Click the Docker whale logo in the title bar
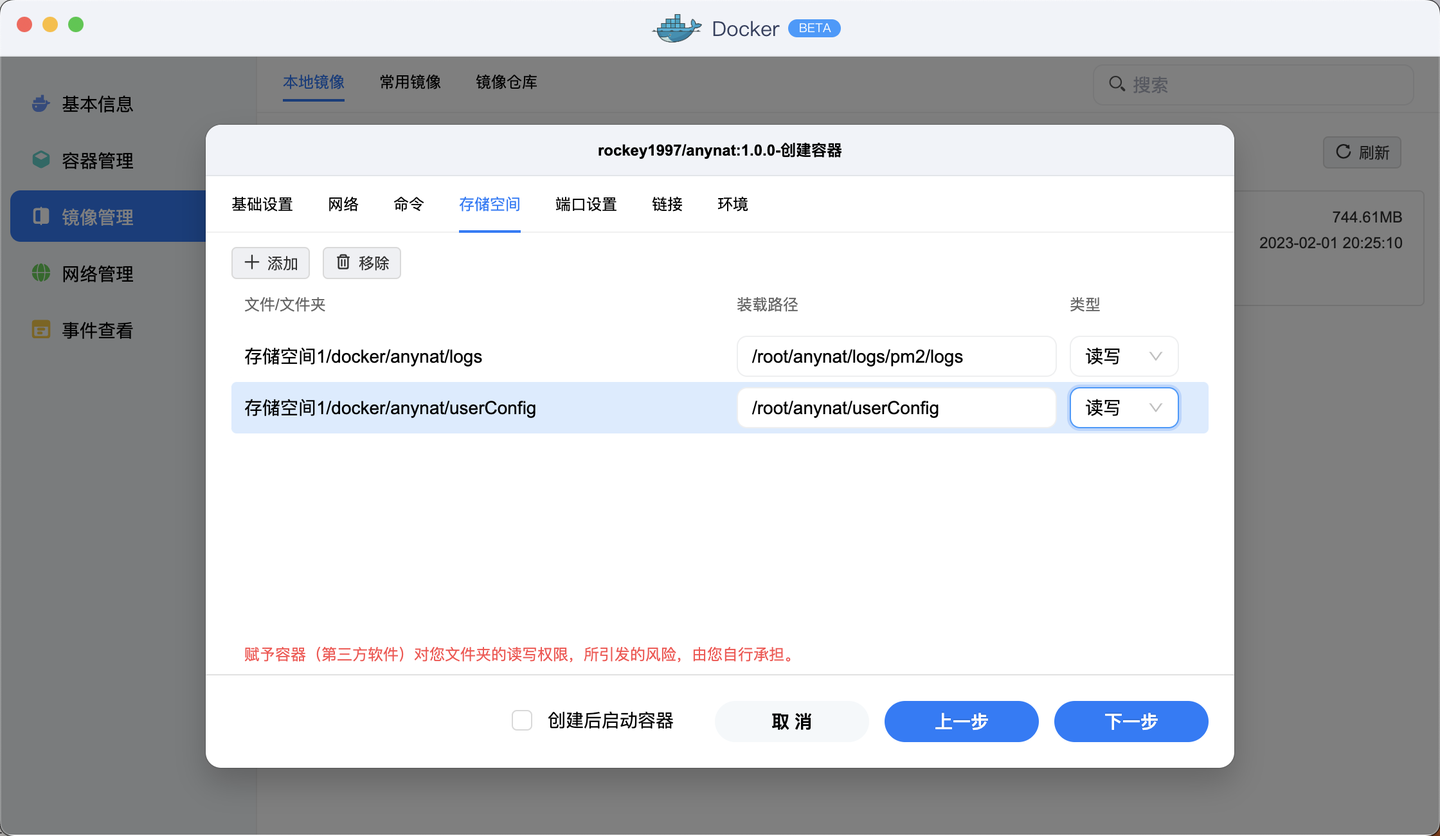Viewport: 1440px width, 836px height. pyautogui.click(x=677, y=28)
